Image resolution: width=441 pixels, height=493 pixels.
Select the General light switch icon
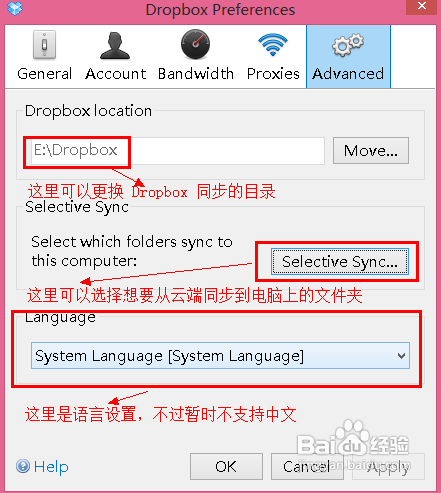click(x=44, y=45)
